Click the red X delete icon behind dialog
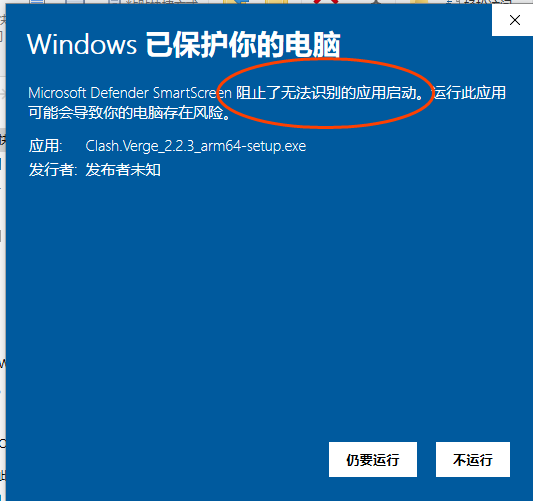Image resolution: width=533 pixels, height=501 pixels. [x=326, y=2]
